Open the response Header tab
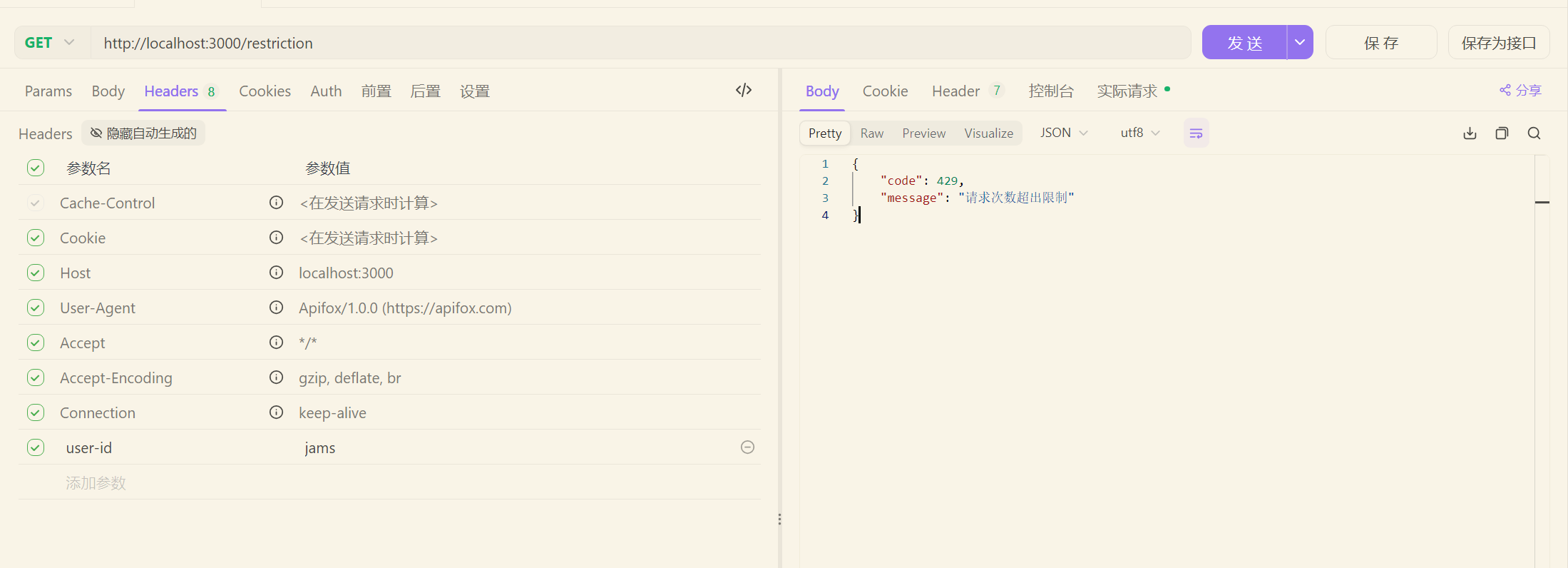 [x=955, y=91]
